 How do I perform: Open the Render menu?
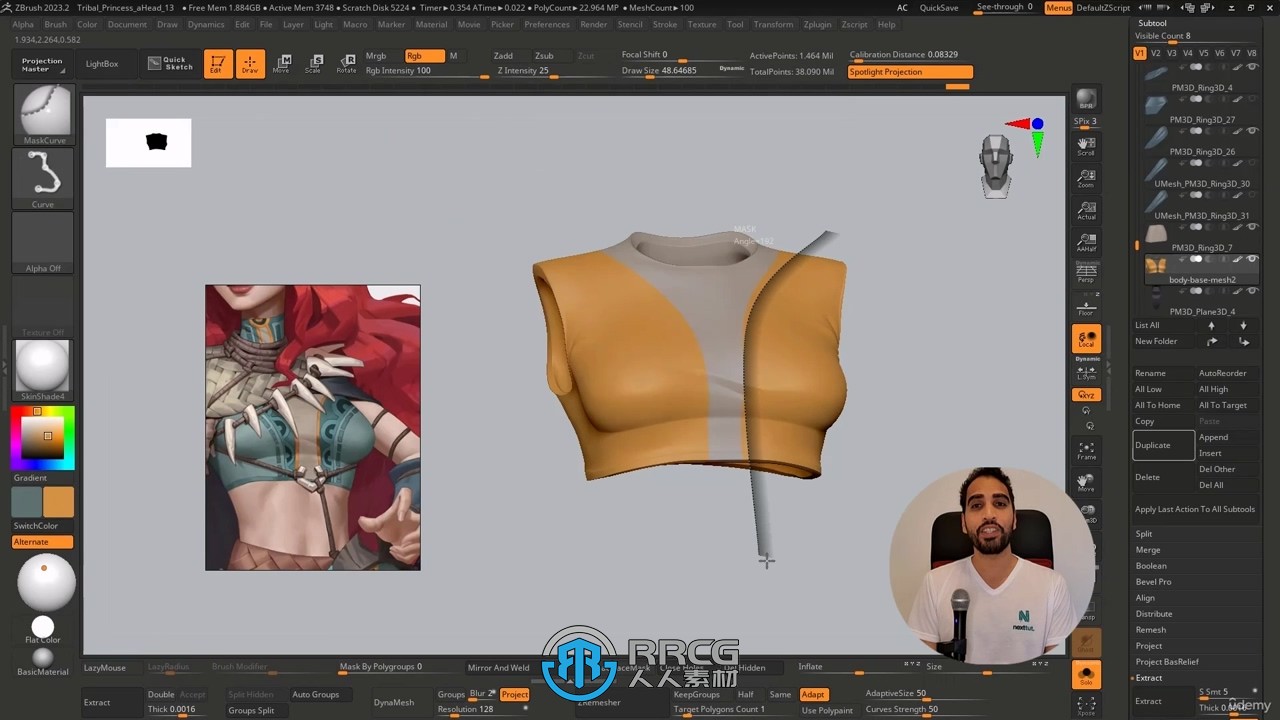tap(594, 24)
